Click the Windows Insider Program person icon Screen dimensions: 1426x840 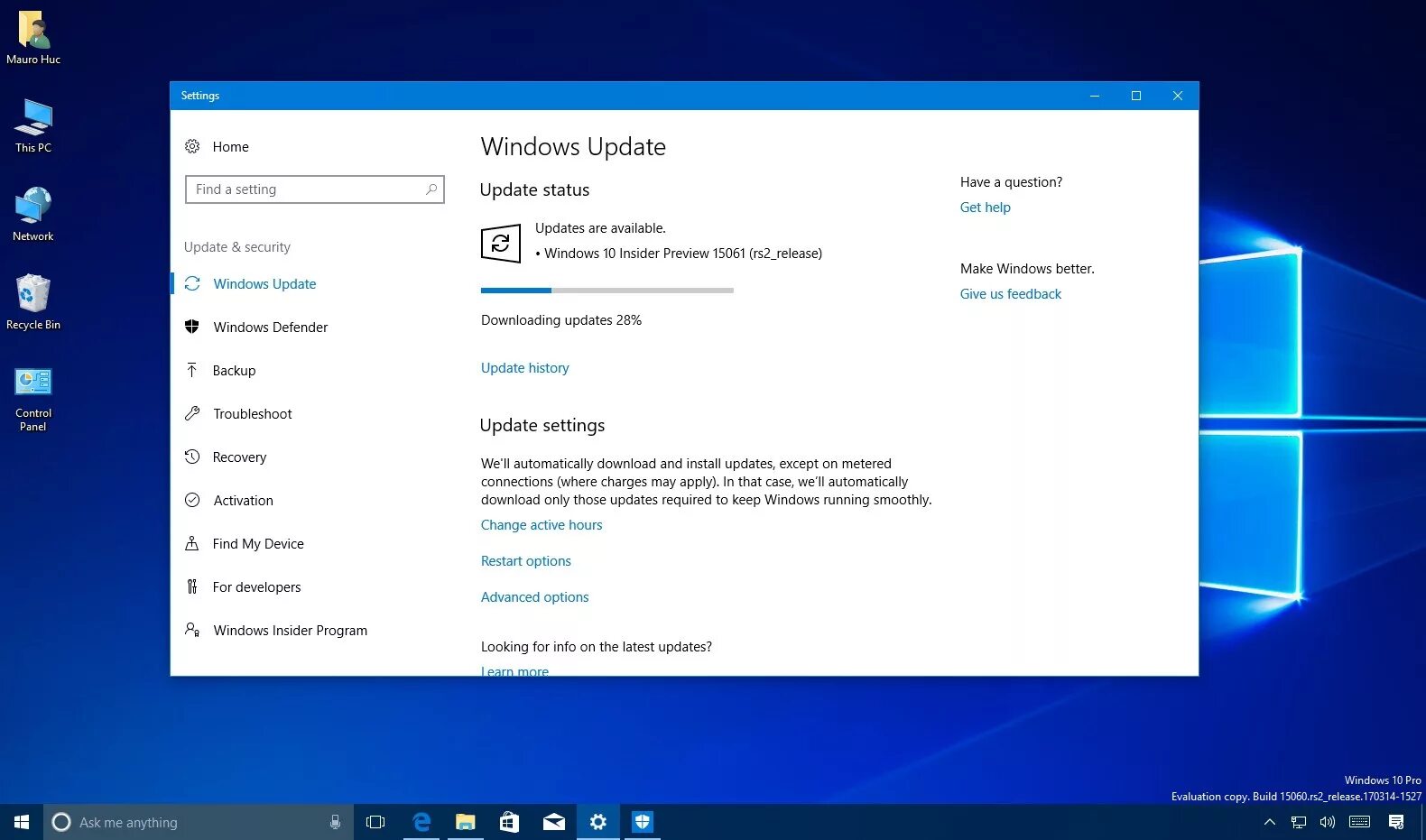(x=192, y=630)
